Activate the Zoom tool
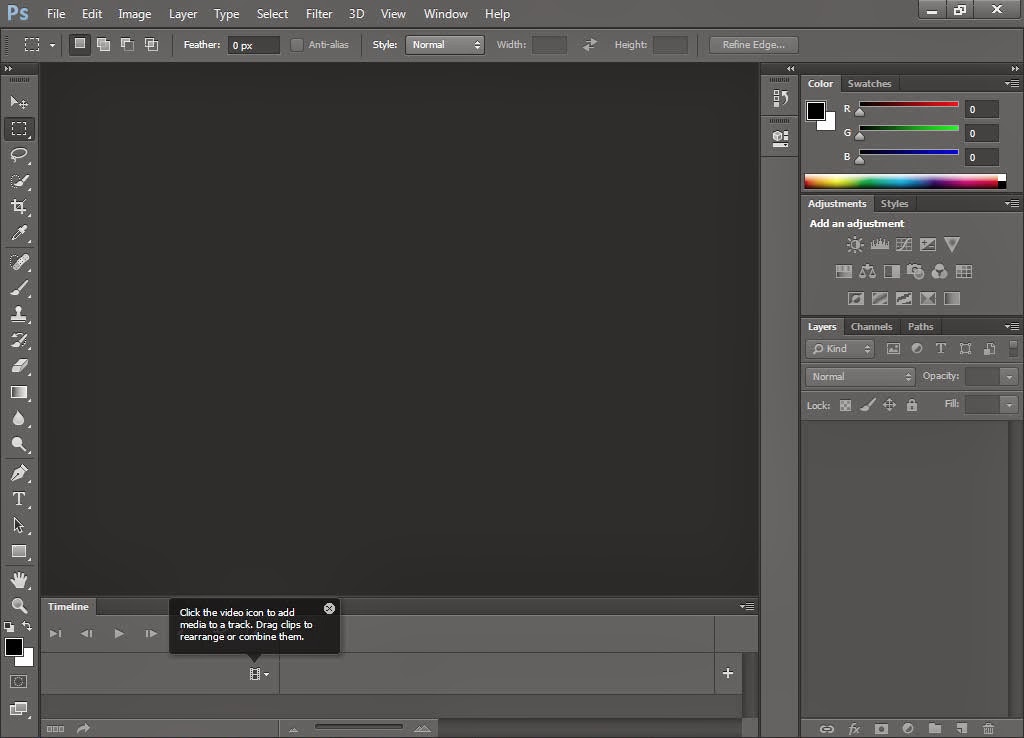 tap(19, 605)
